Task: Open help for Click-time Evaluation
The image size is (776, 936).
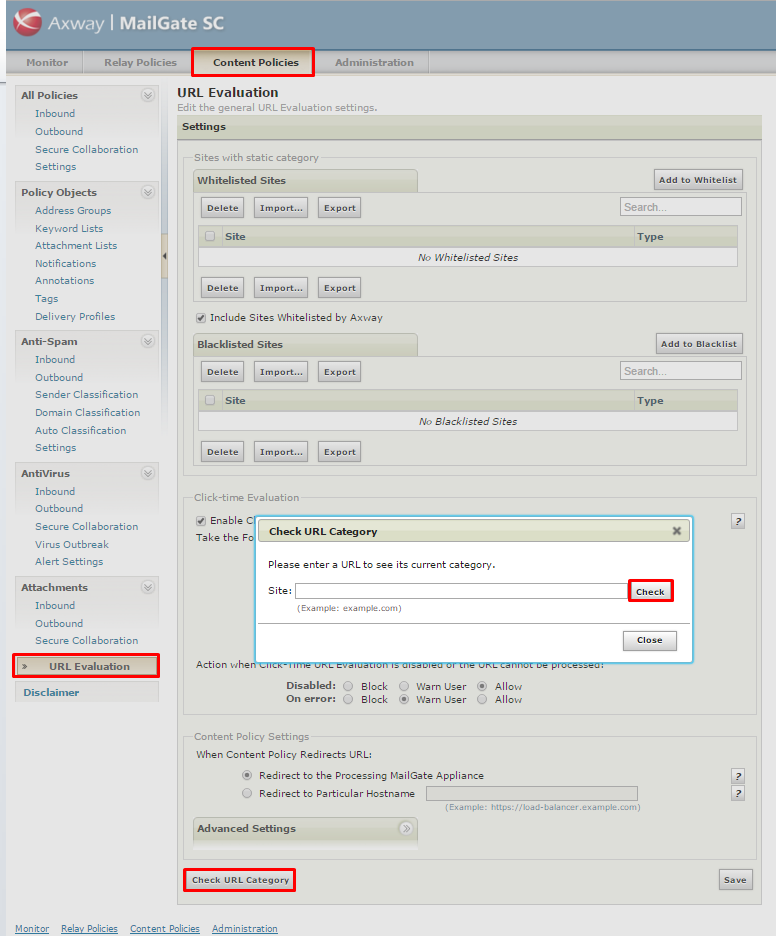Action: pyautogui.click(x=738, y=521)
